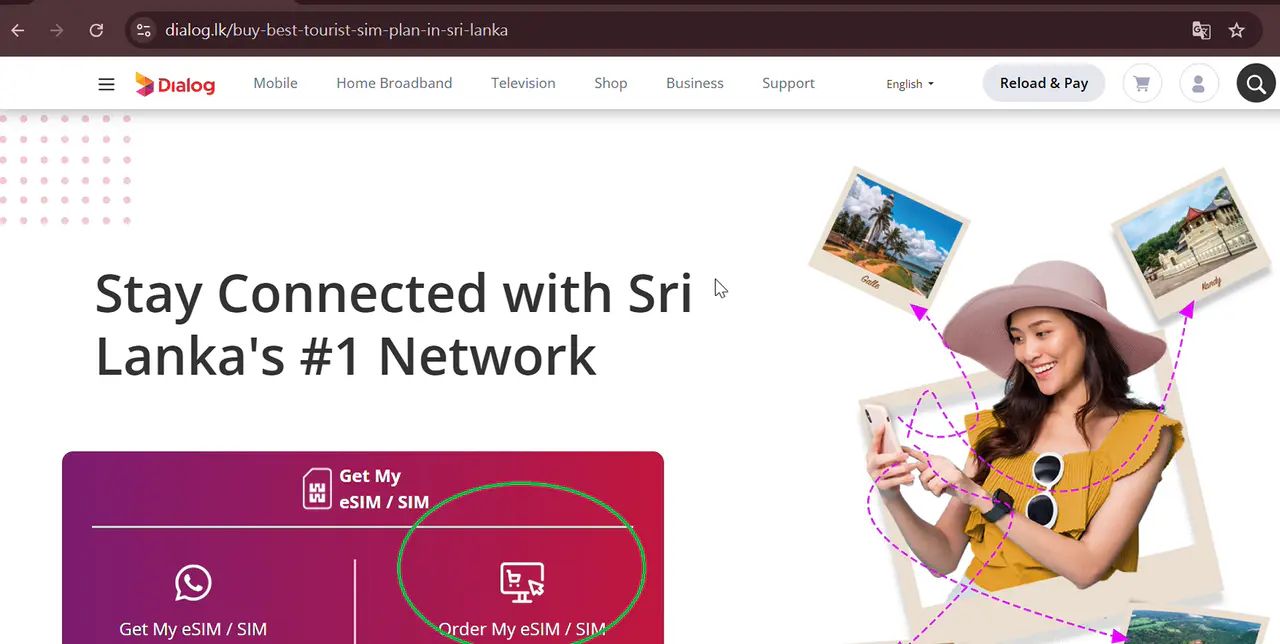Open the Mobile menu
Viewport: 1280px width, 644px height.
coord(275,83)
